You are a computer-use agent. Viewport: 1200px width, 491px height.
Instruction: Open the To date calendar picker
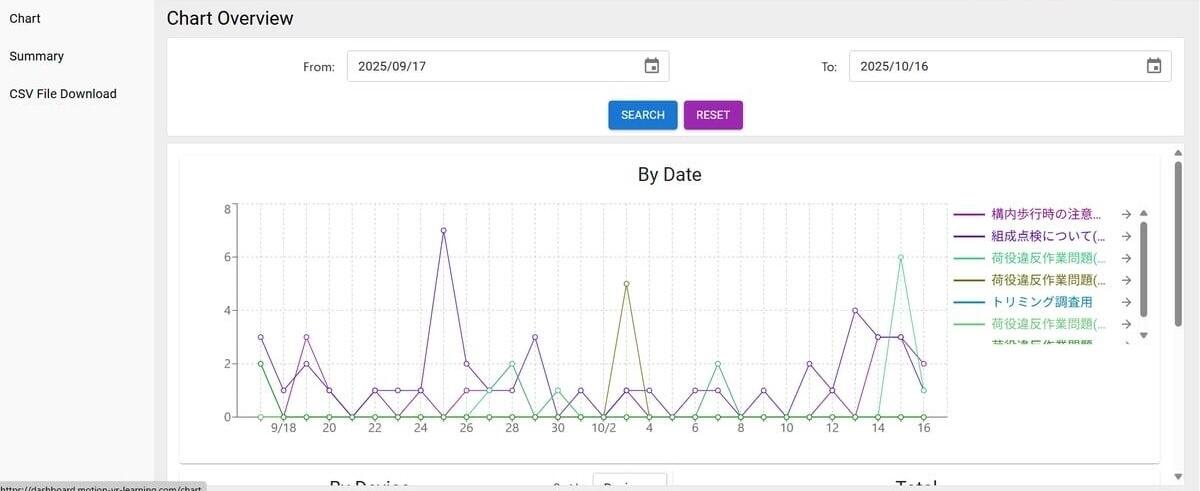tap(1153, 66)
